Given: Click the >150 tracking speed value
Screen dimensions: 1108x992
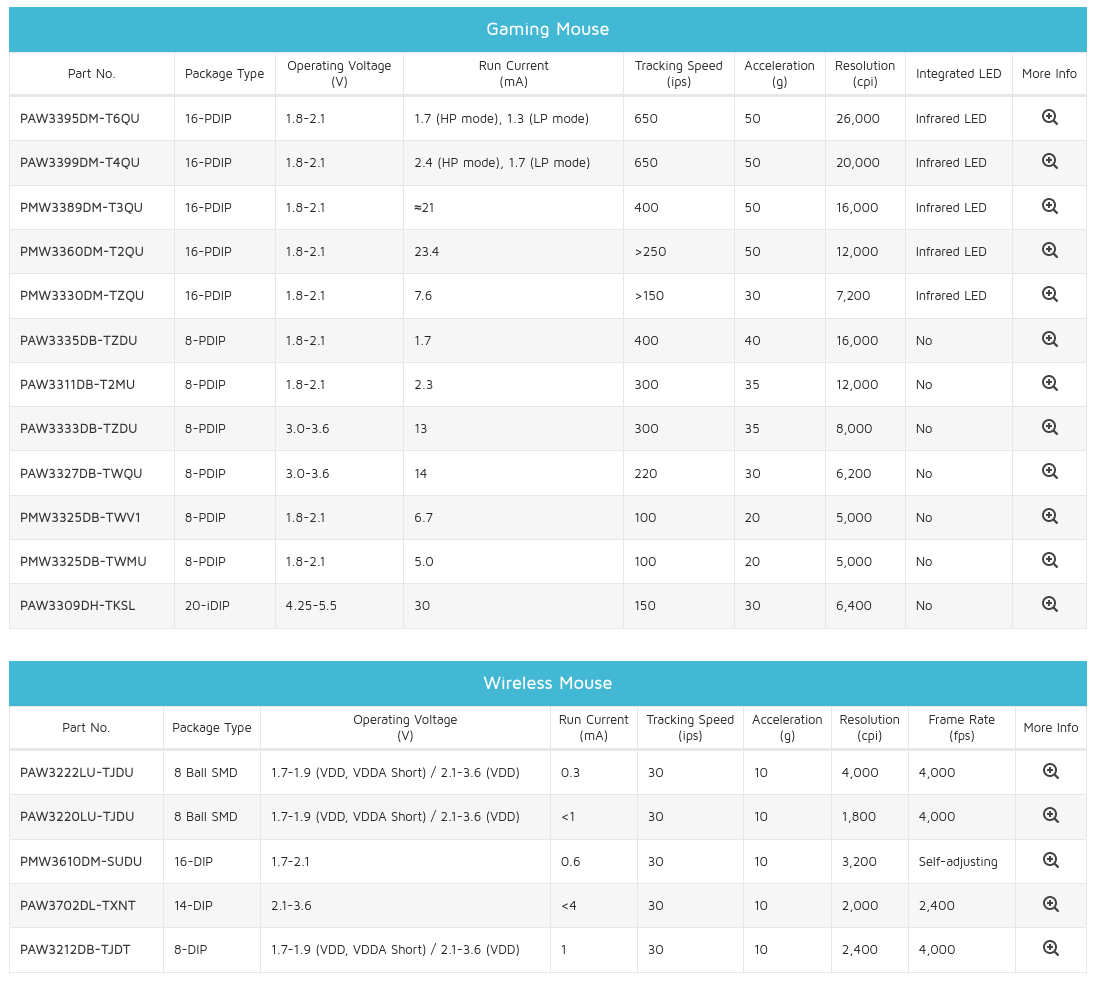Looking at the screenshot, I should tap(649, 295).
